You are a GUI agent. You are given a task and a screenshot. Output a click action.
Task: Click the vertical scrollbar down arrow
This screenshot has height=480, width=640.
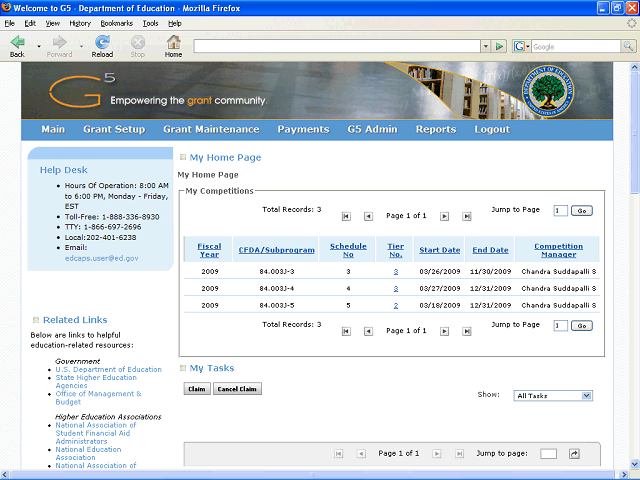click(635, 464)
